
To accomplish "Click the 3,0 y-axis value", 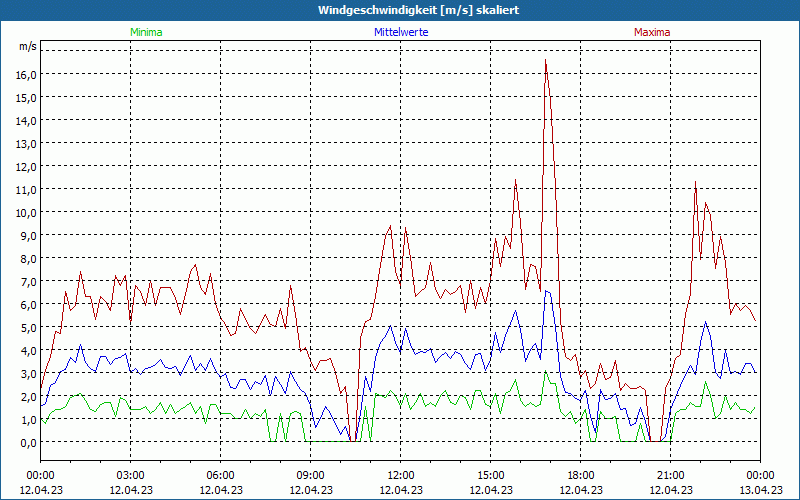I will [x=29, y=373].
